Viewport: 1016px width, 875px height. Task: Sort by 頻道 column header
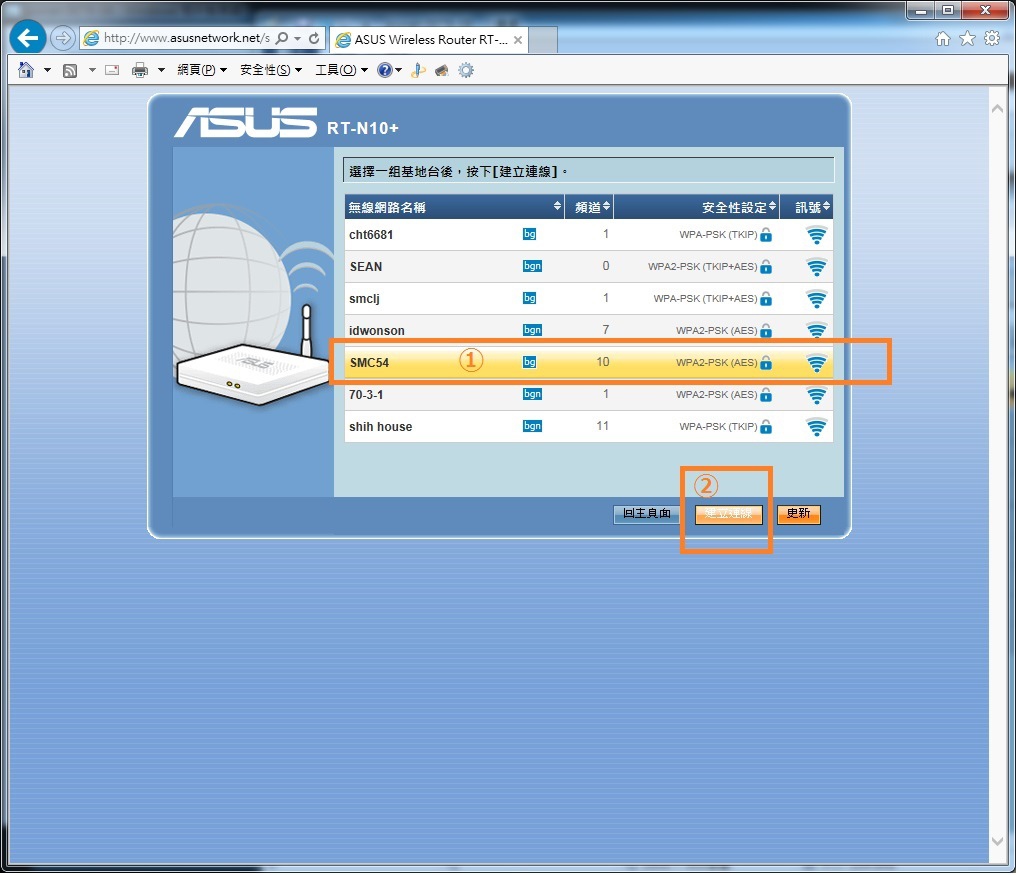coord(589,207)
